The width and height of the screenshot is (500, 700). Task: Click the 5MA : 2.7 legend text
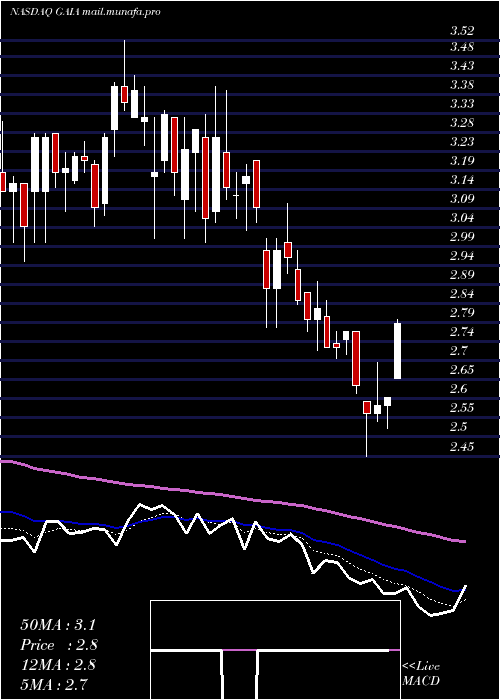[54, 684]
